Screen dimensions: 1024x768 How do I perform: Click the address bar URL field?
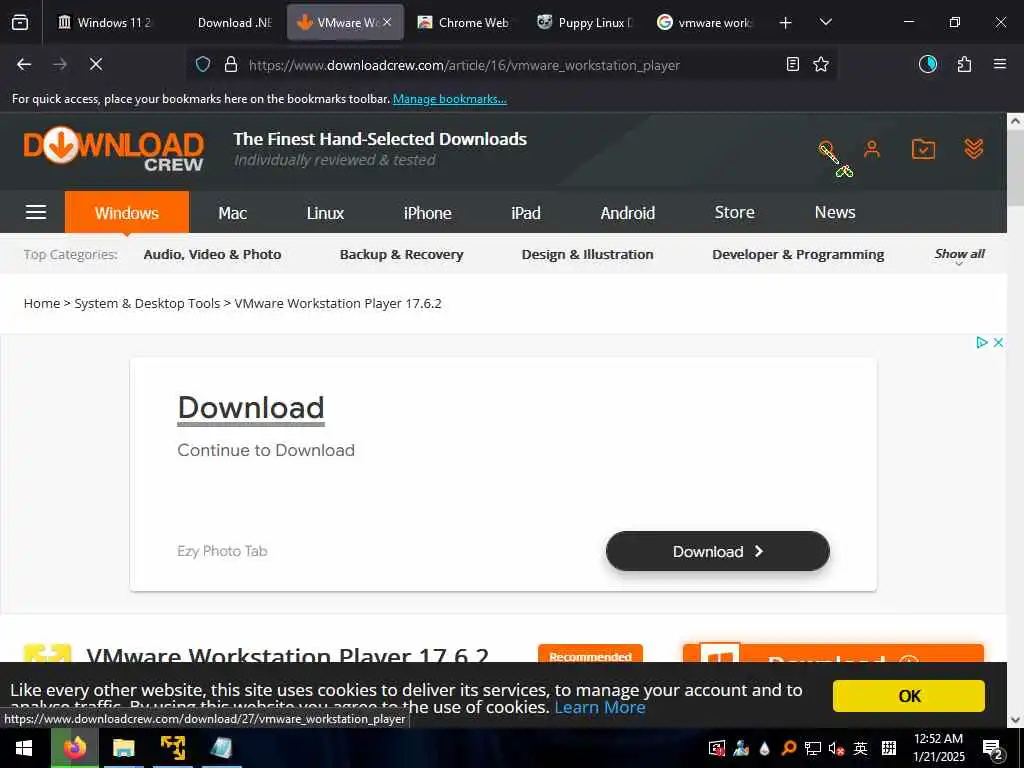click(464, 65)
